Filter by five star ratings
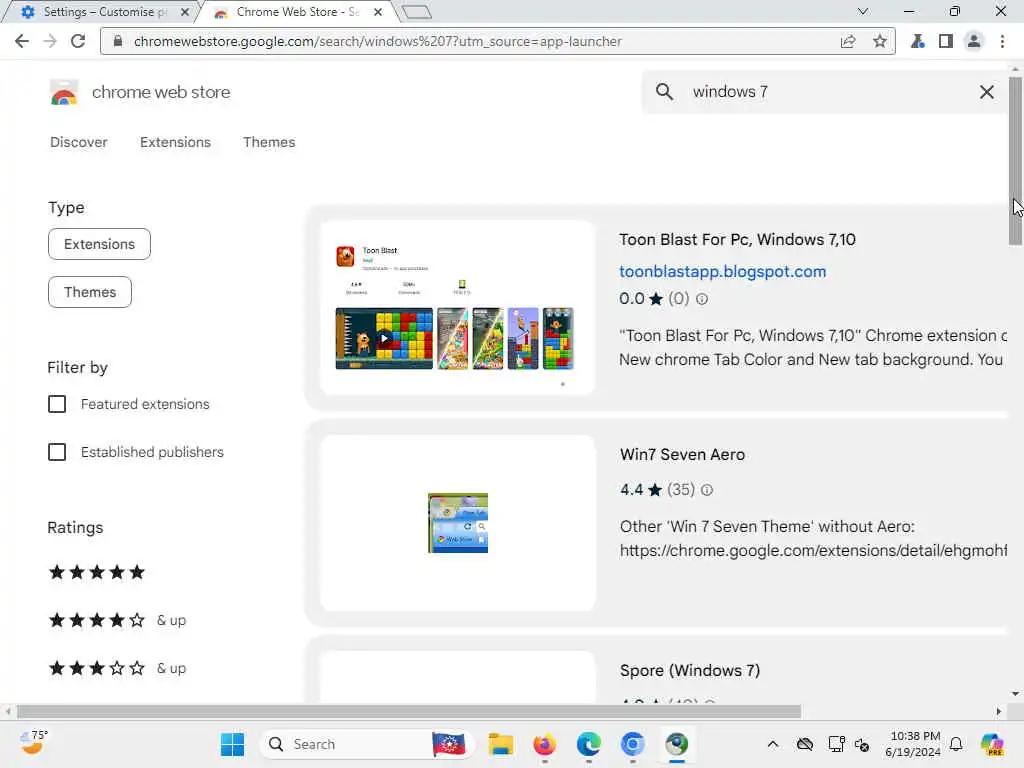 tap(97, 572)
